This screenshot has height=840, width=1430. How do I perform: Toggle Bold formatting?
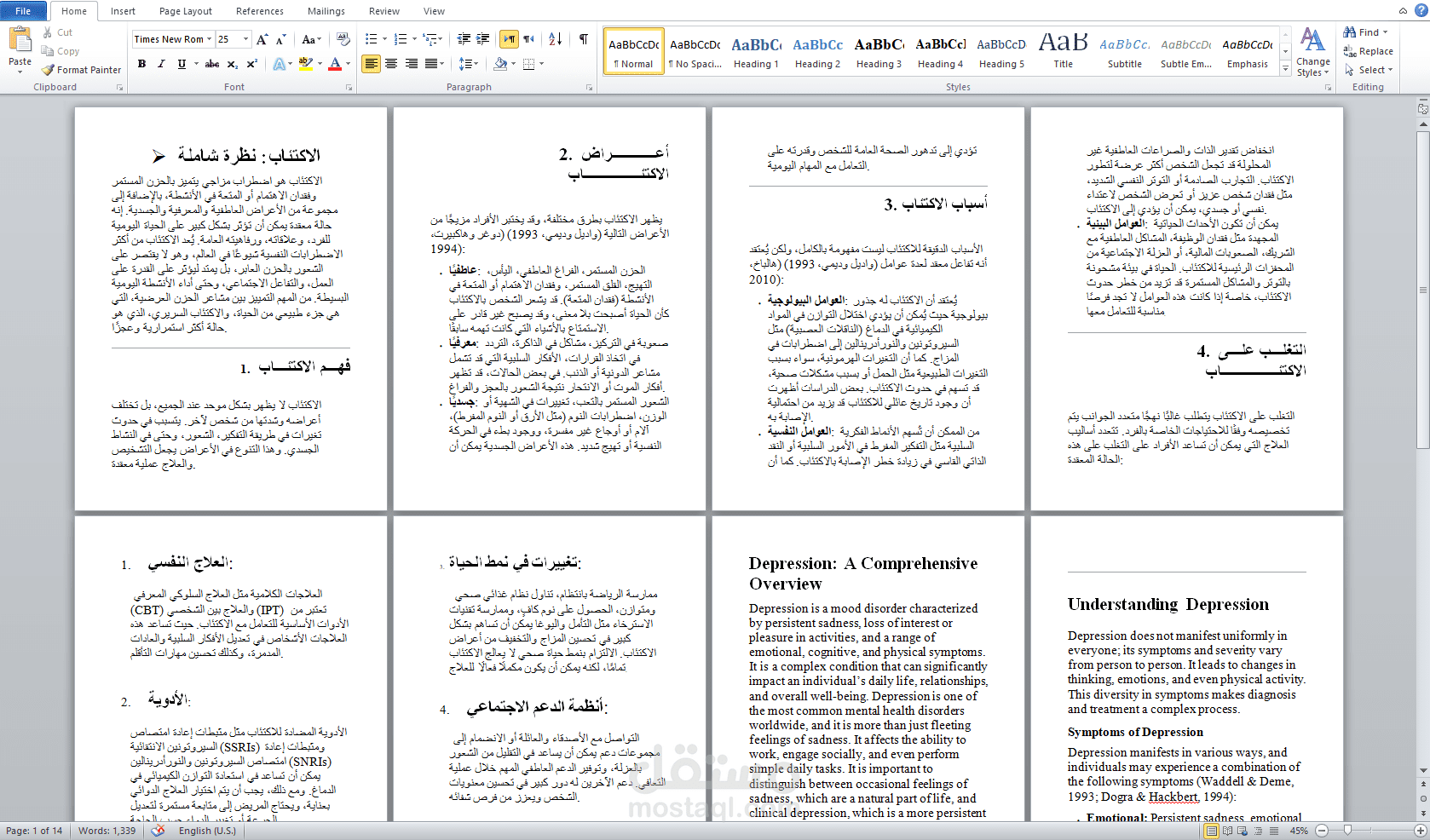click(141, 64)
